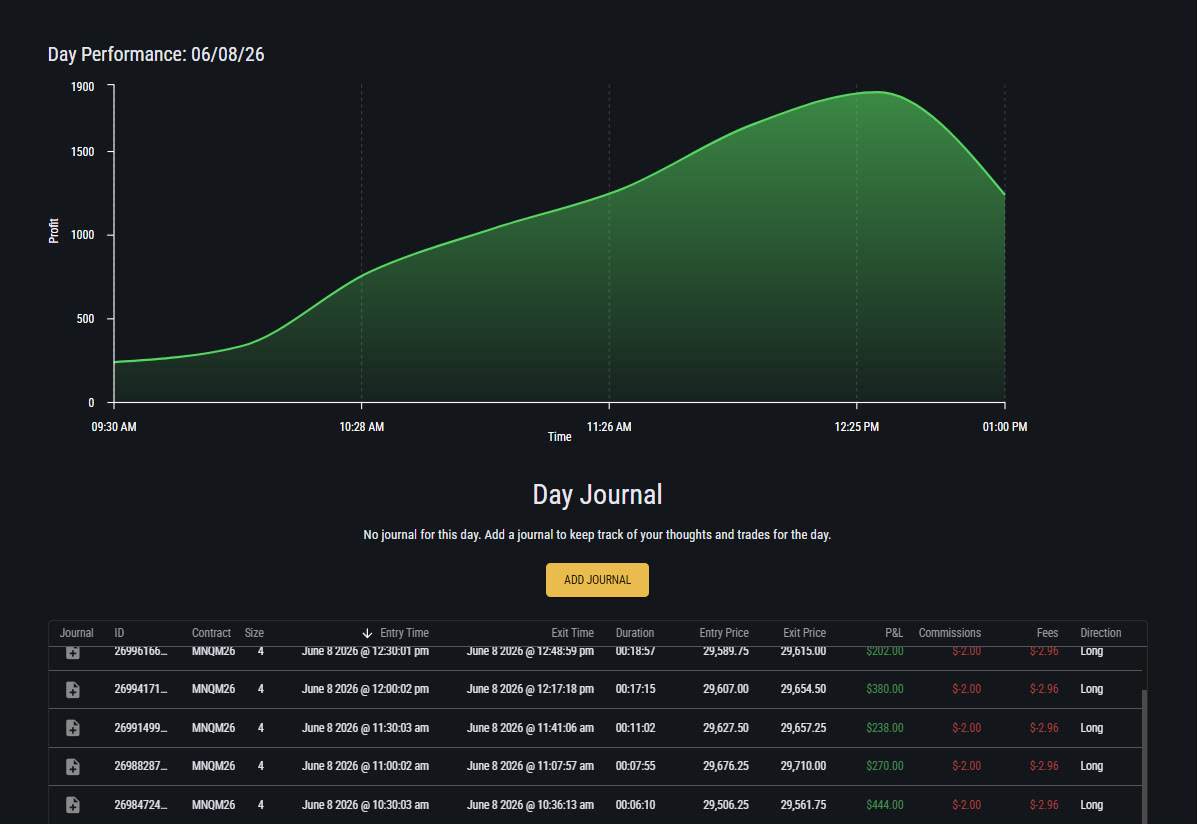Click the $380.00 P&L value

point(885,689)
